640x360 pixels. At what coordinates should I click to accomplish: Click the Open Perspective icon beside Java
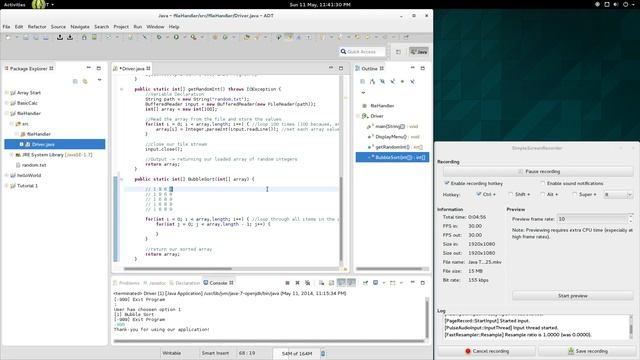[398, 51]
